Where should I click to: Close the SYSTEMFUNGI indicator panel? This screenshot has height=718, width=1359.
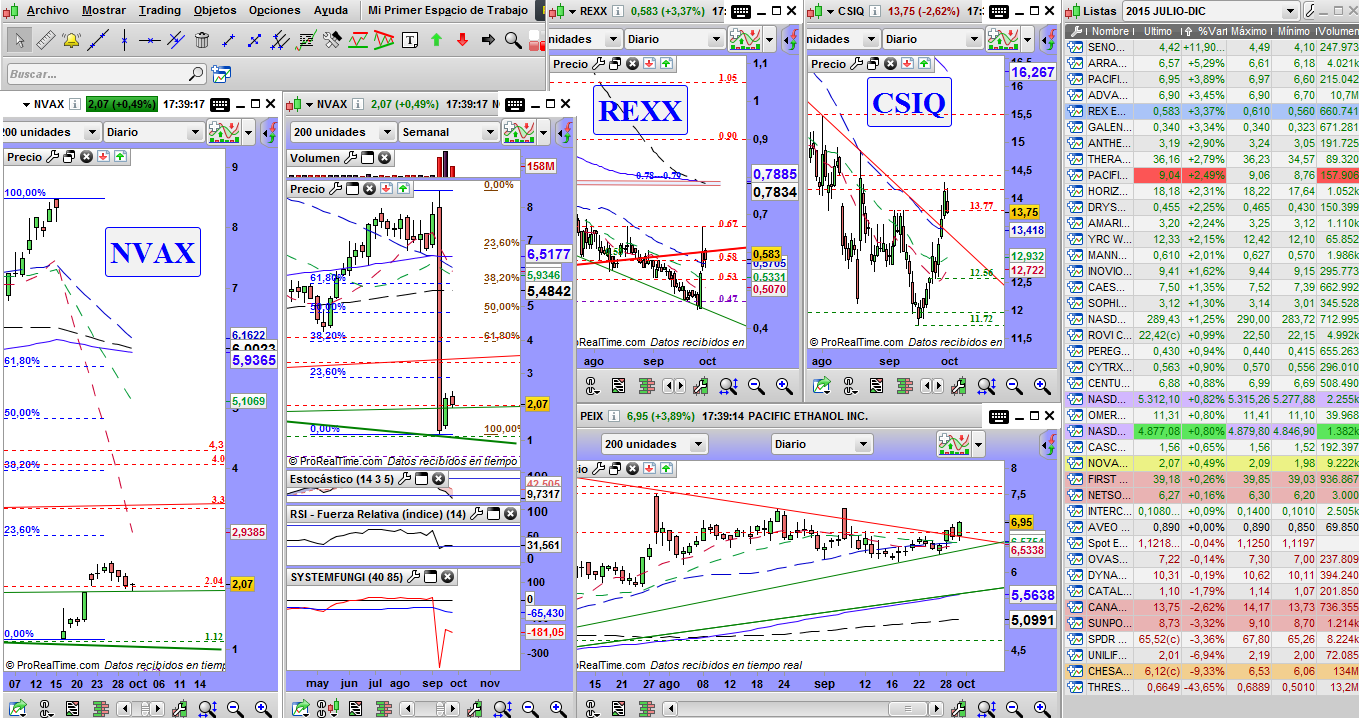click(x=446, y=577)
